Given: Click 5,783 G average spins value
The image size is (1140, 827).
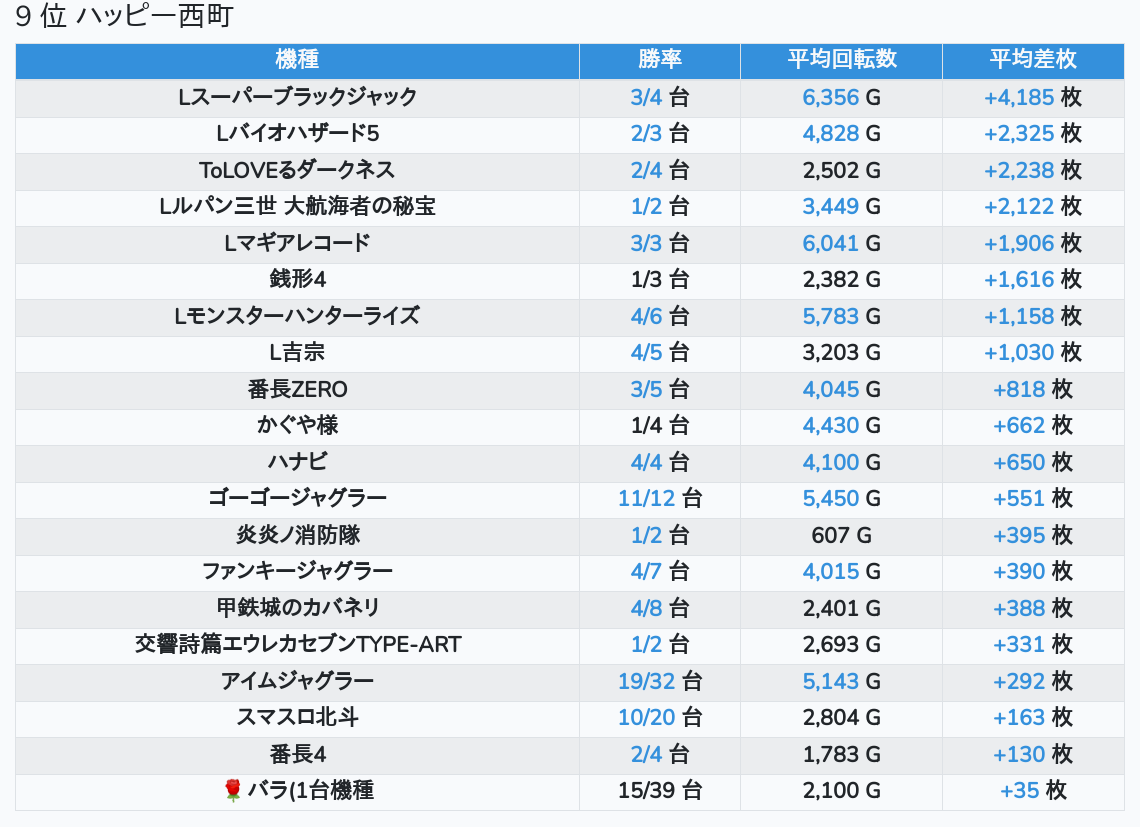Looking at the screenshot, I should pos(841,316).
